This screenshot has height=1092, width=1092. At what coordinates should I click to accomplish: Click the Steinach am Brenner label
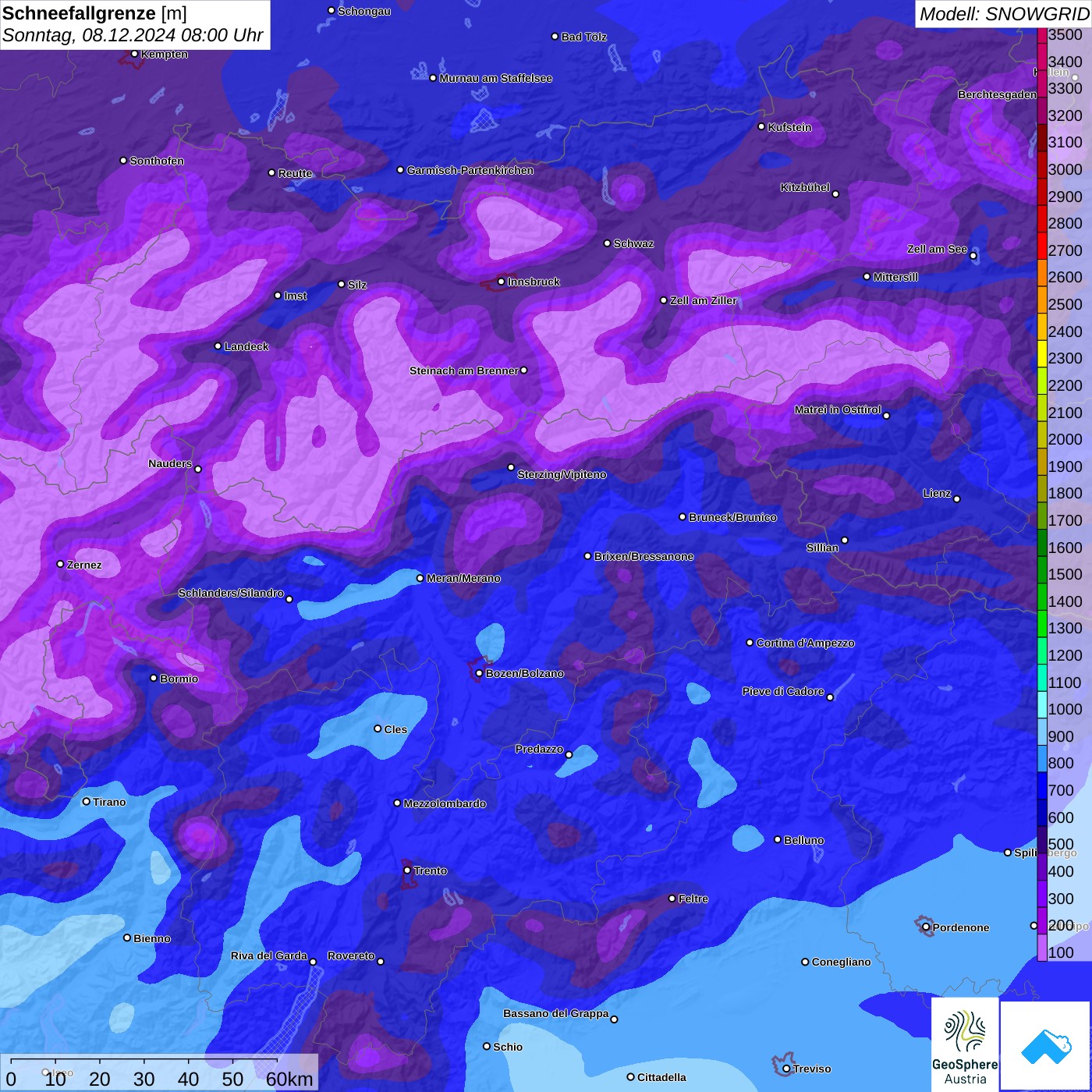click(x=463, y=370)
